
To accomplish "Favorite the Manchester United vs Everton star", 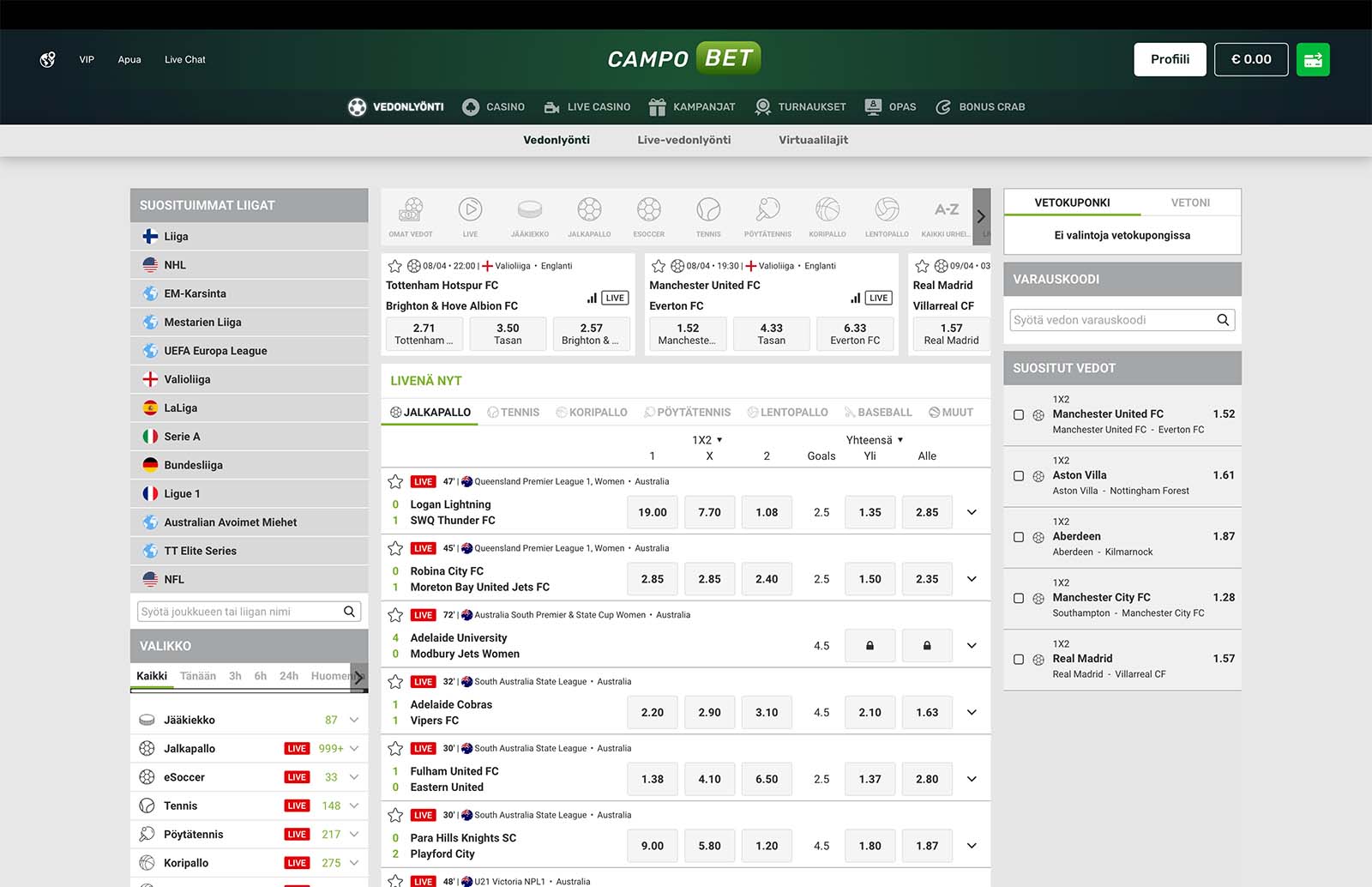I will click(659, 266).
